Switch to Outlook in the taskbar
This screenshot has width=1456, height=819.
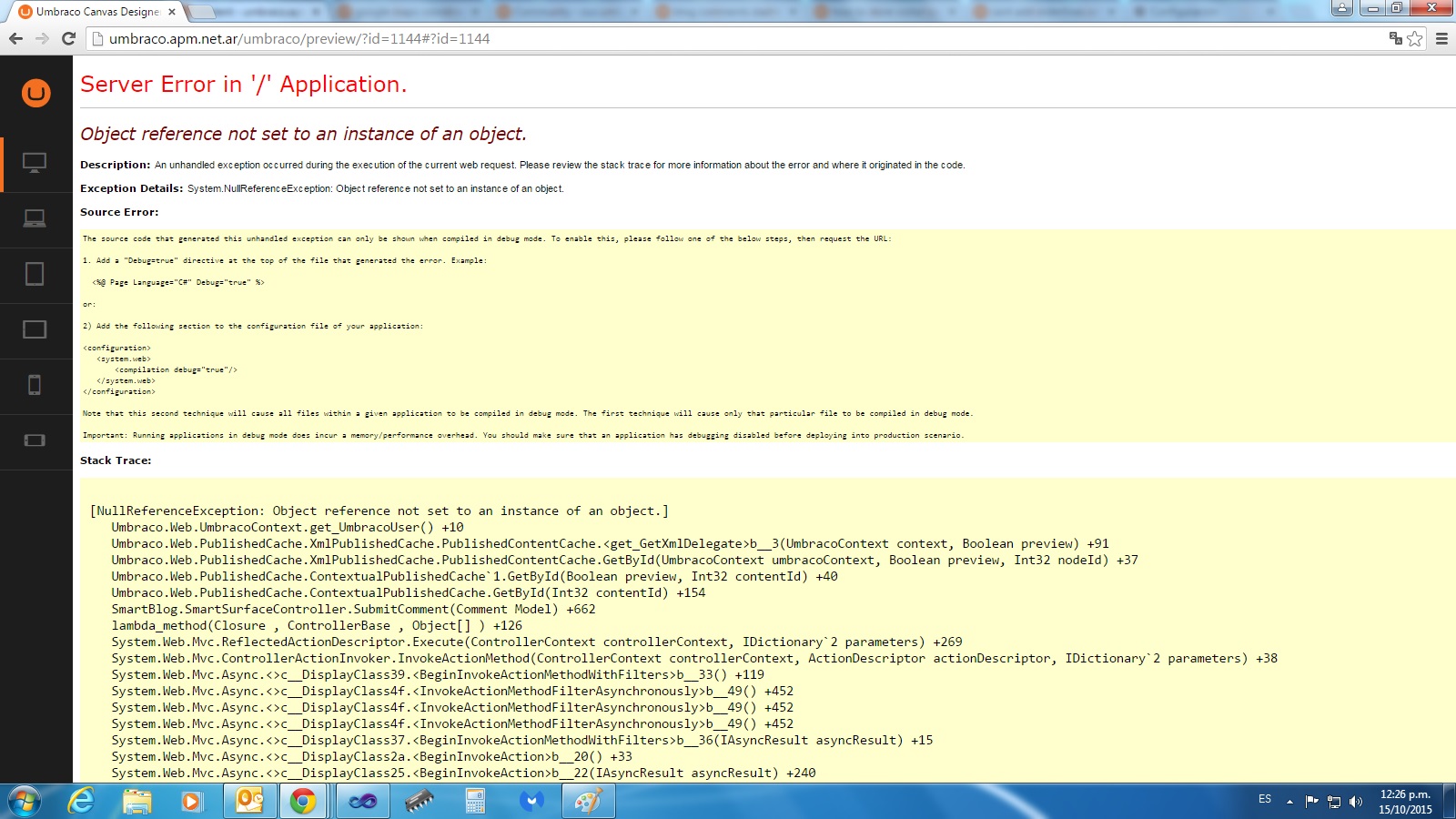249,801
